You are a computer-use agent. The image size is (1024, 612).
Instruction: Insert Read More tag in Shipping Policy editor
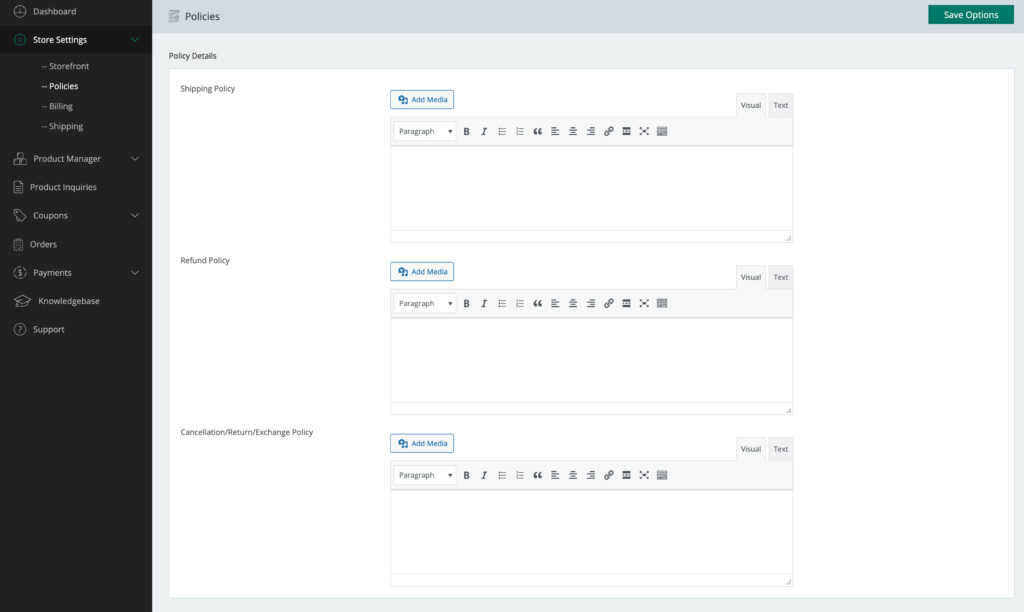(626, 131)
